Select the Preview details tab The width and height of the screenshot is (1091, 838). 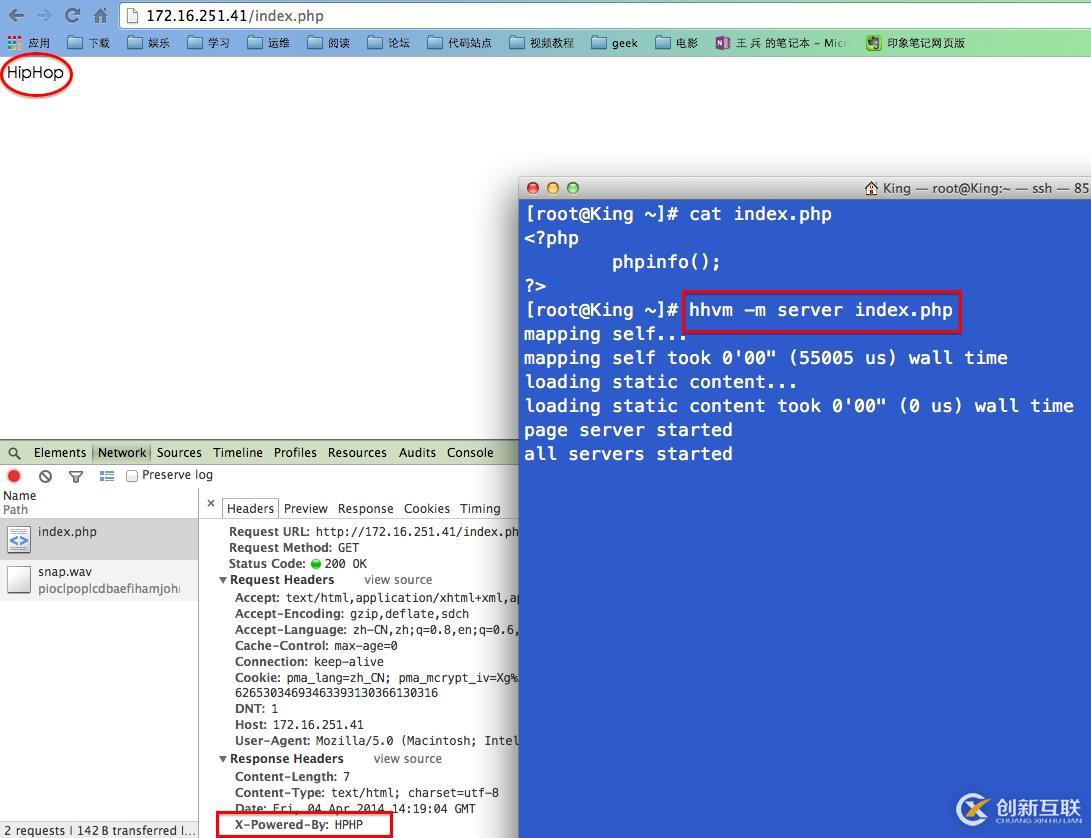pos(305,509)
